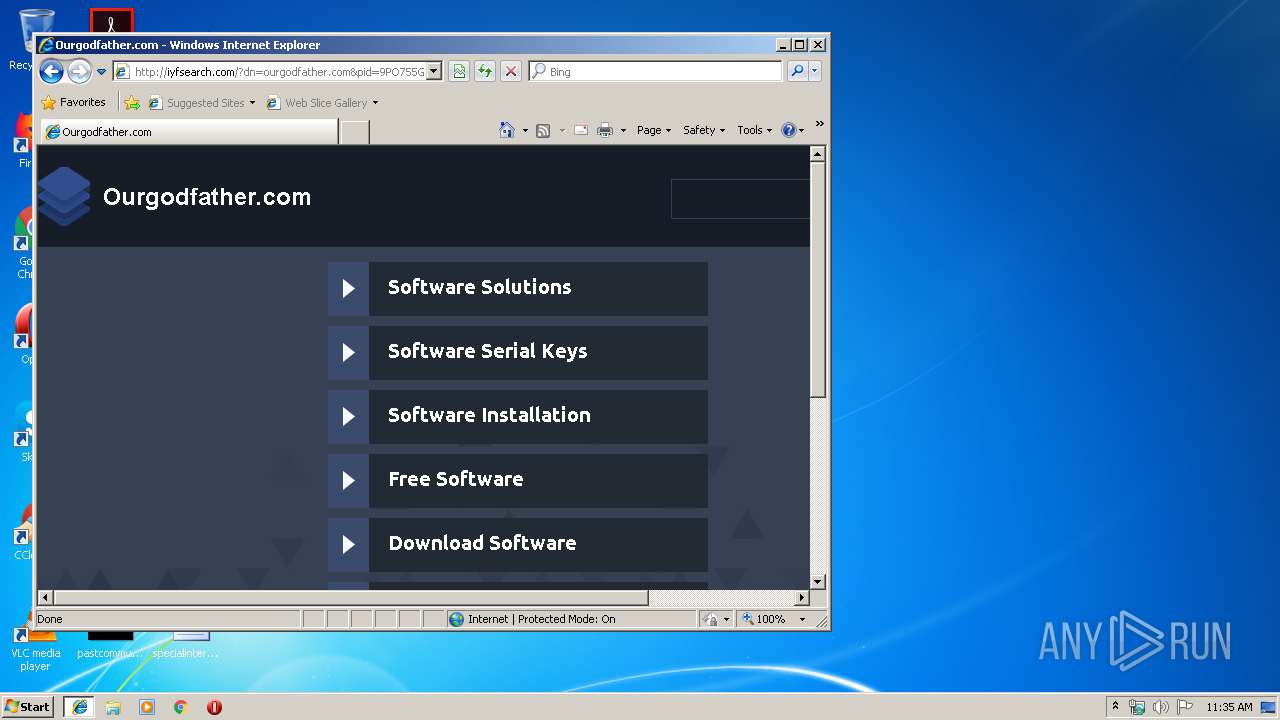Click the IE Forward arrow button

79,71
